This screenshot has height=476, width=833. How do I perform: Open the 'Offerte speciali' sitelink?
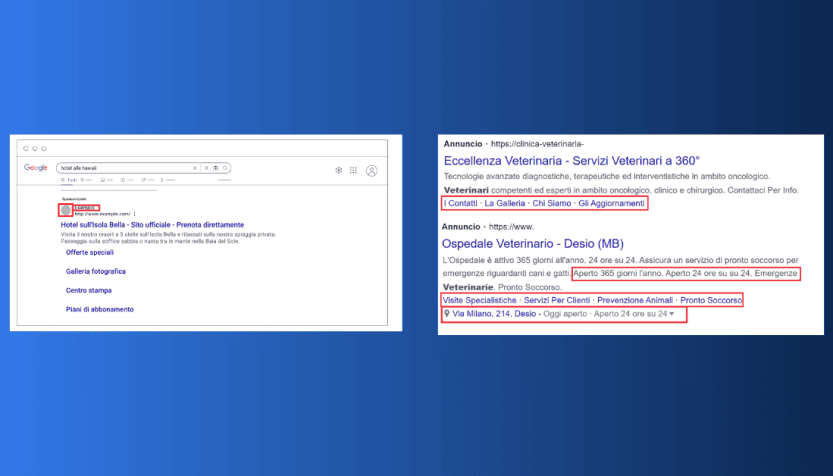click(x=90, y=253)
